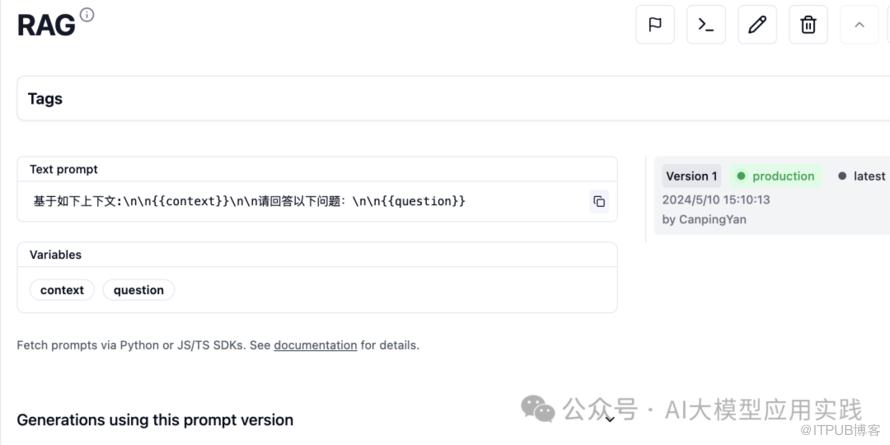Click the prompt text with {{context}} placeholder
The height and width of the screenshot is (445, 890).
pos(249,201)
